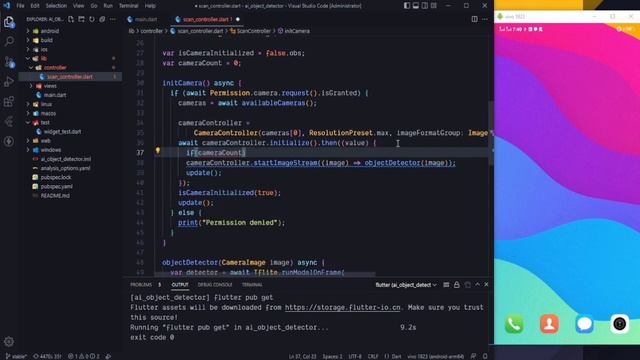Expand the views folder

(x=50, y=86)
